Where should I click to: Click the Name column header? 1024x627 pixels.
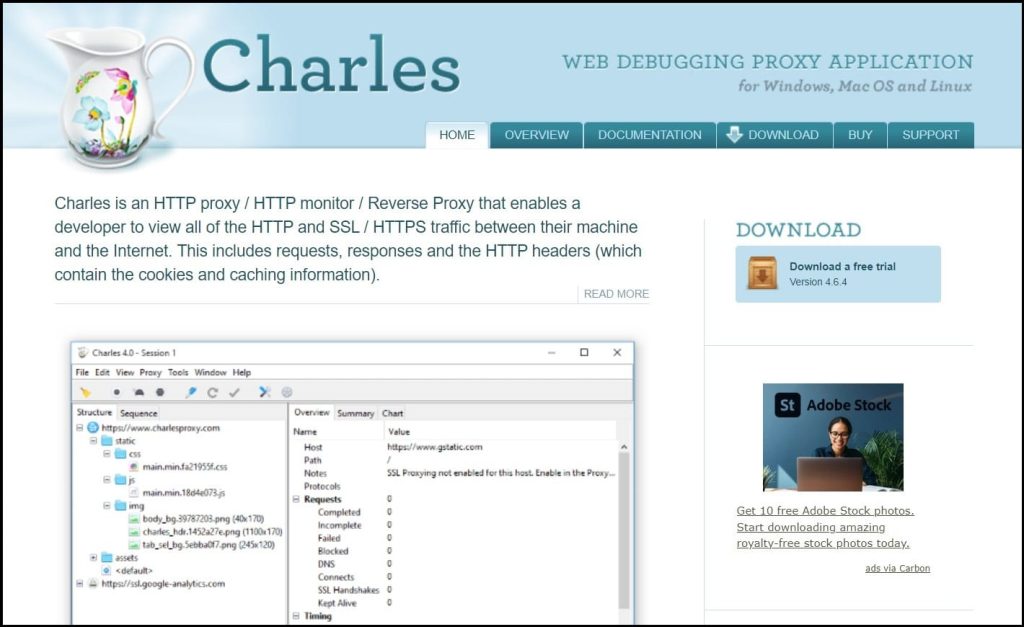point(305,432)
